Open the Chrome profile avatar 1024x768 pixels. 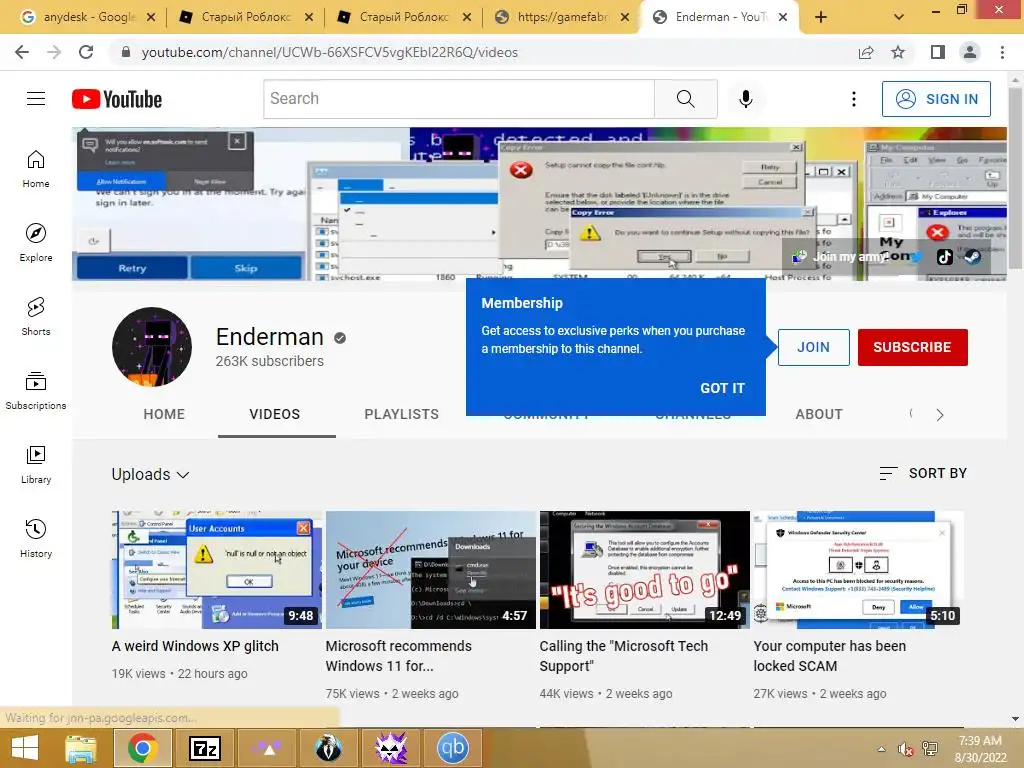click(x=970, y=52)
